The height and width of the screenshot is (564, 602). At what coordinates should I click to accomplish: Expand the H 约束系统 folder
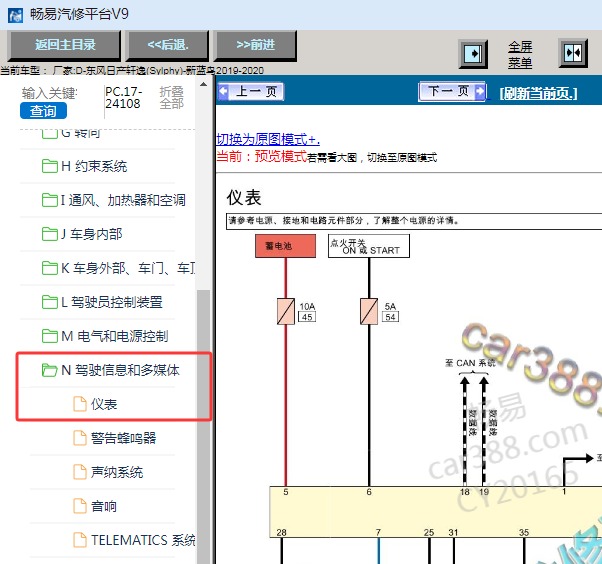(x=94, y=166)
